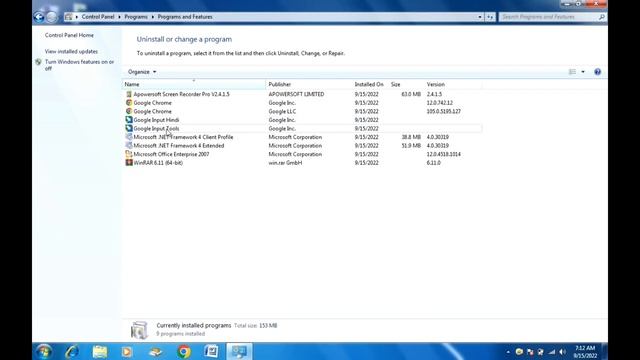Click the shield icon beside Windows features
This screenshot has height=360, width=640.
click(x=38, y=62)
